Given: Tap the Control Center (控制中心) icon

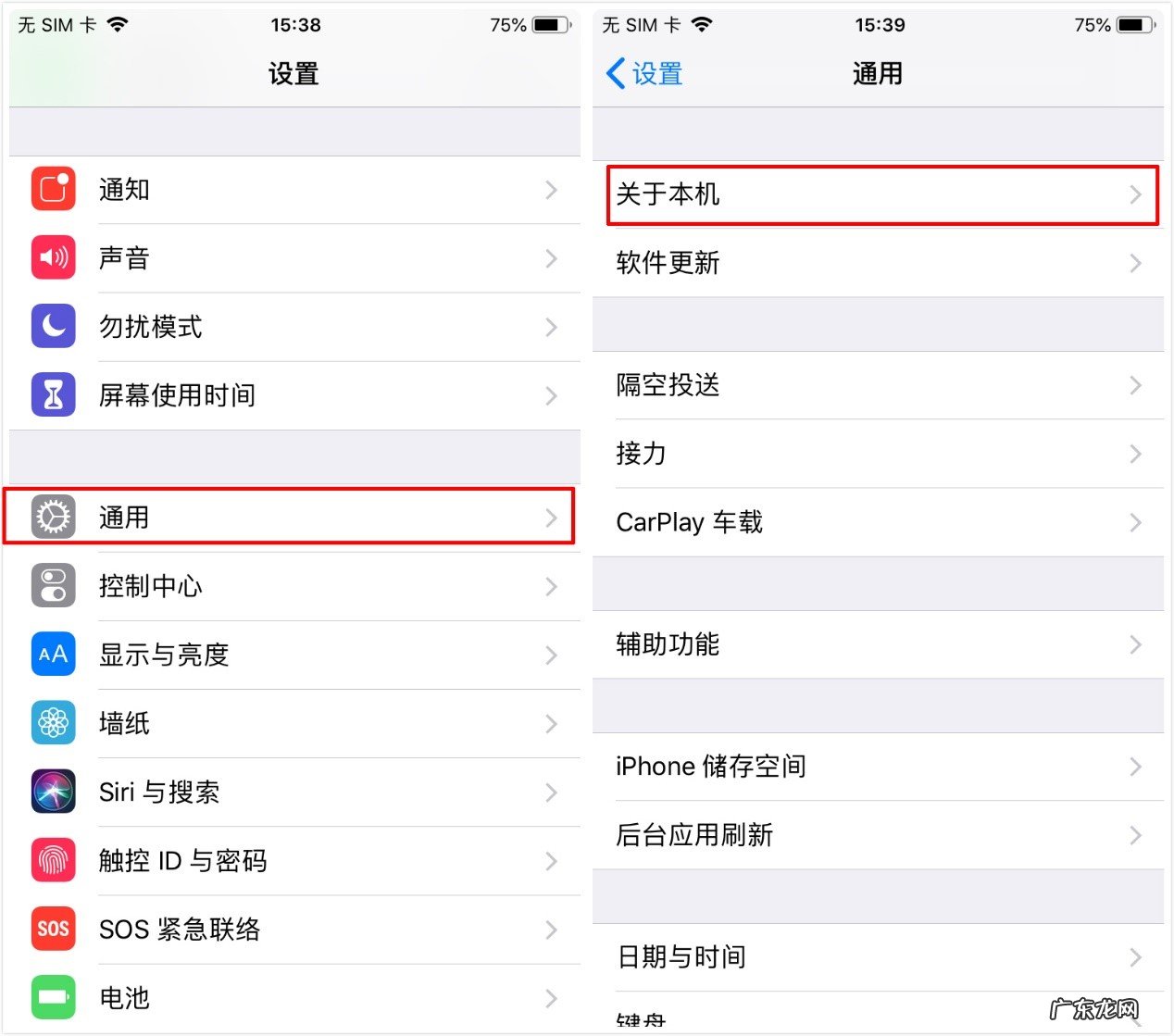Looking at the screenshot, I should (x=53, y=586).
